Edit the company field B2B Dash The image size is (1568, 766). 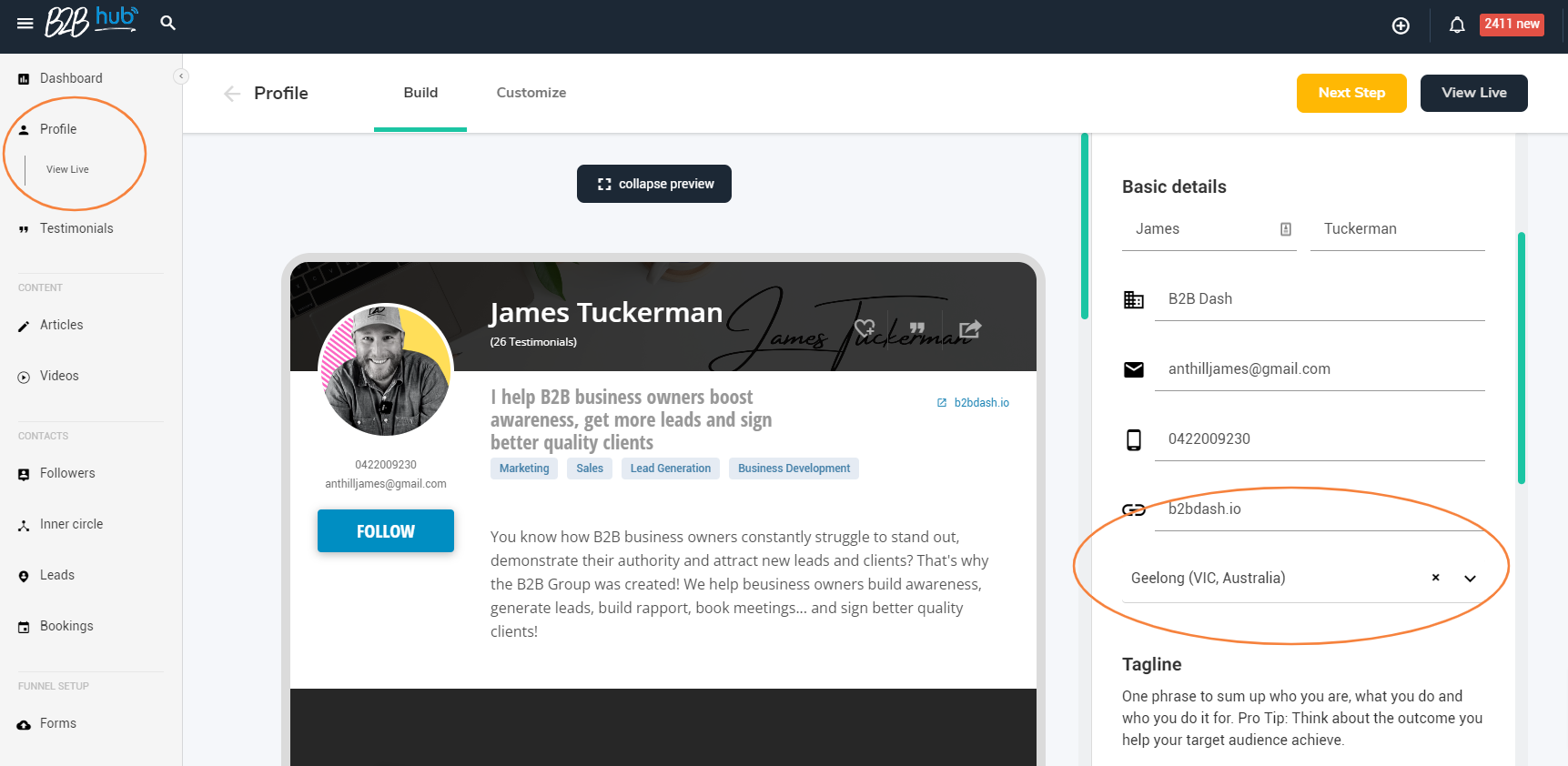[x=1320, y=299]
